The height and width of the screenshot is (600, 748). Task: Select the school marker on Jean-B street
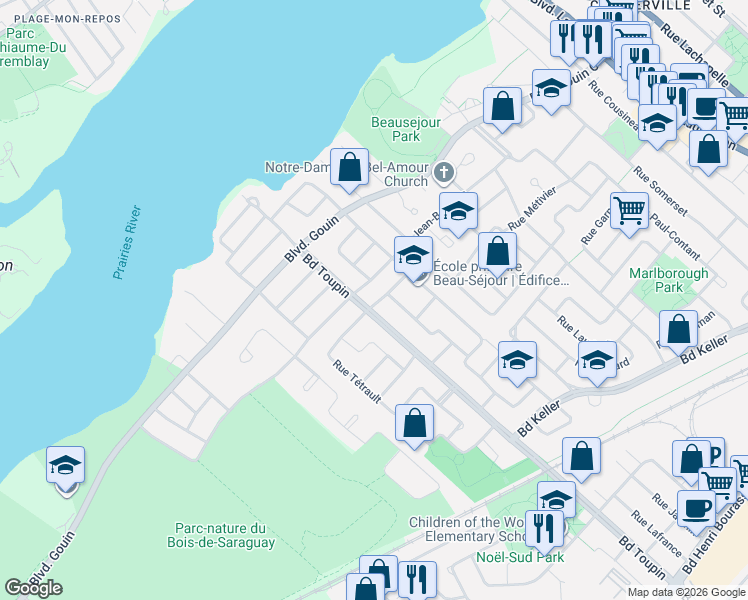click(458, 212)
